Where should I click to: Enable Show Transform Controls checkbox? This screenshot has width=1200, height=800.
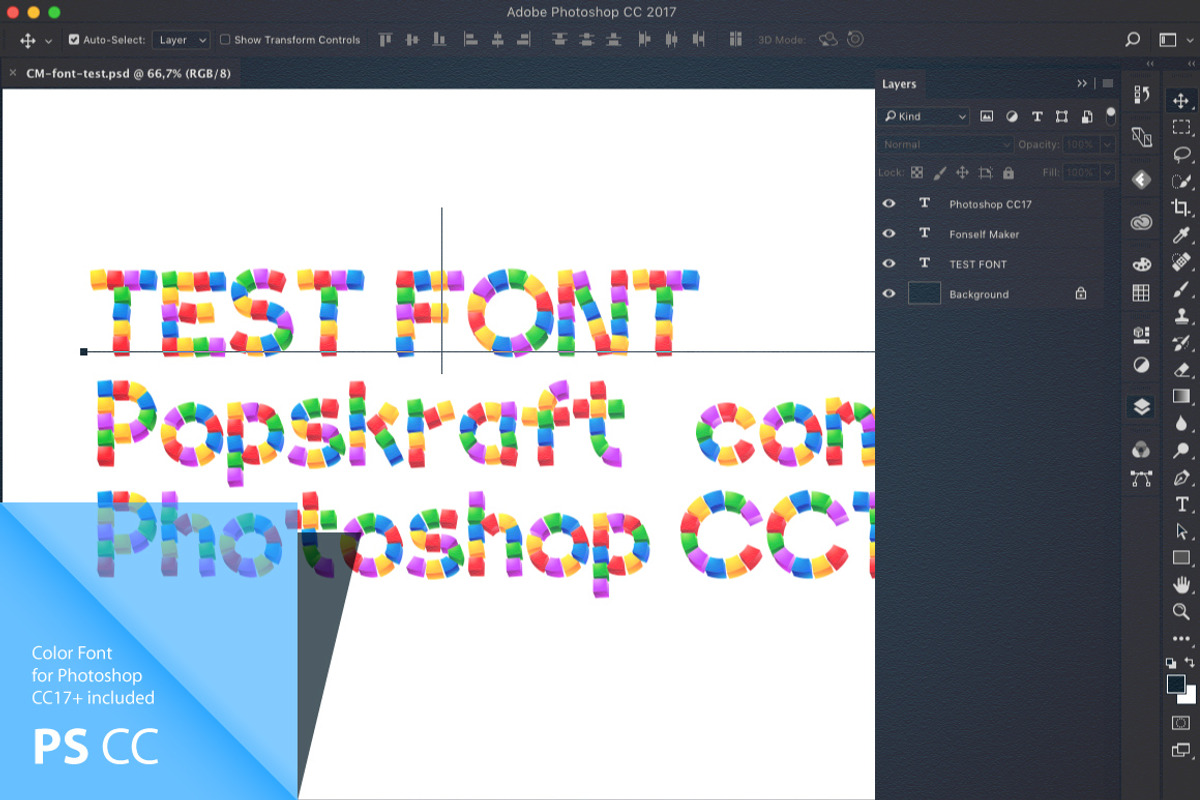tap(225, 40)
